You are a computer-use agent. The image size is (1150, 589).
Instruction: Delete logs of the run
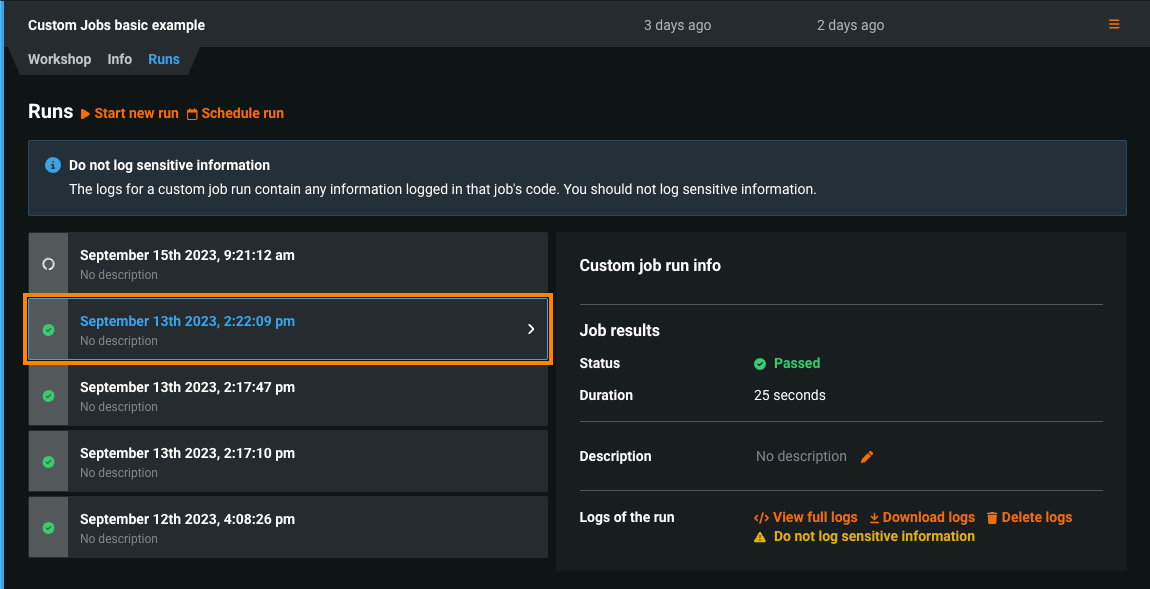(1029, 517)
